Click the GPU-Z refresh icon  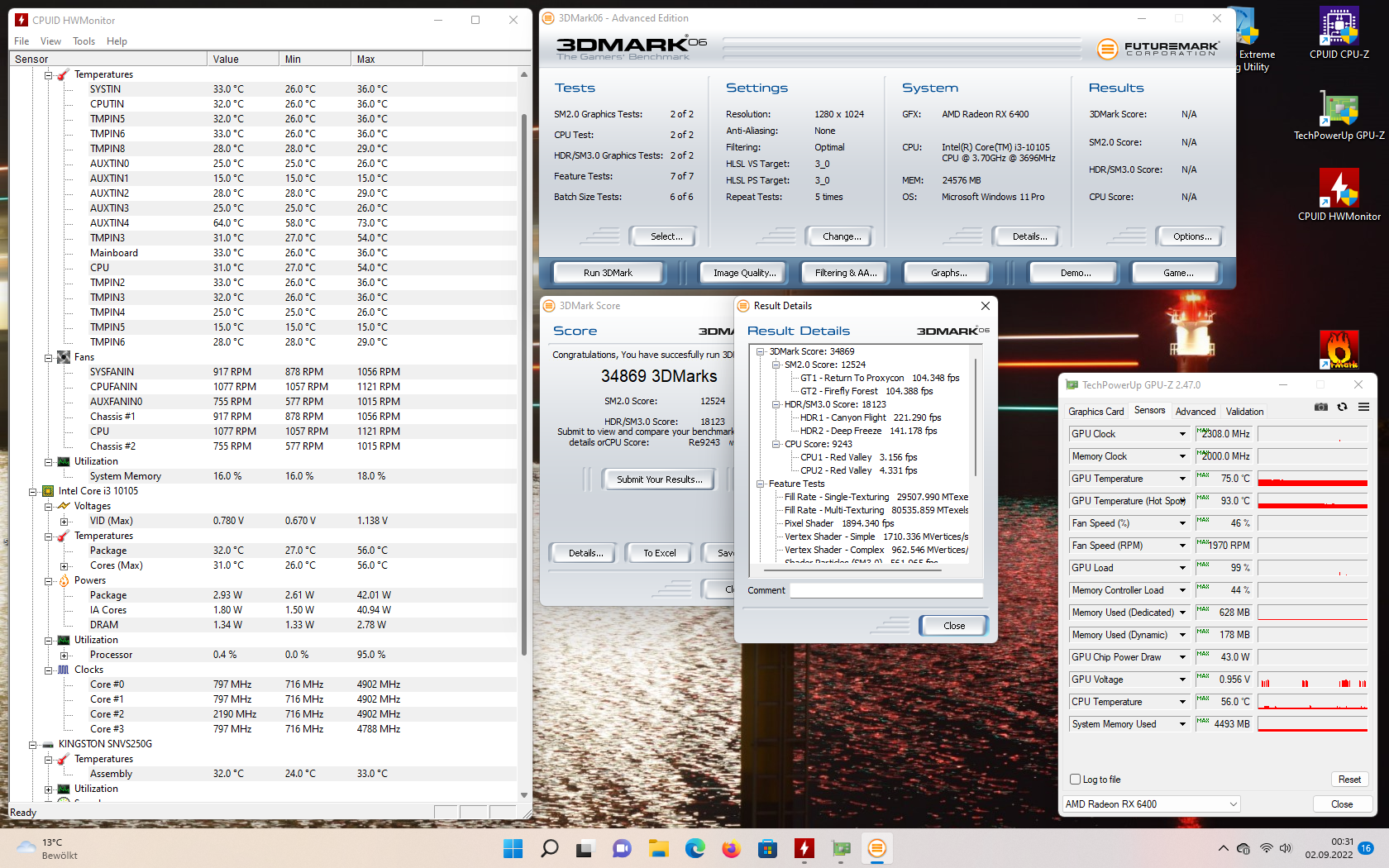(x=1342, y=407)
